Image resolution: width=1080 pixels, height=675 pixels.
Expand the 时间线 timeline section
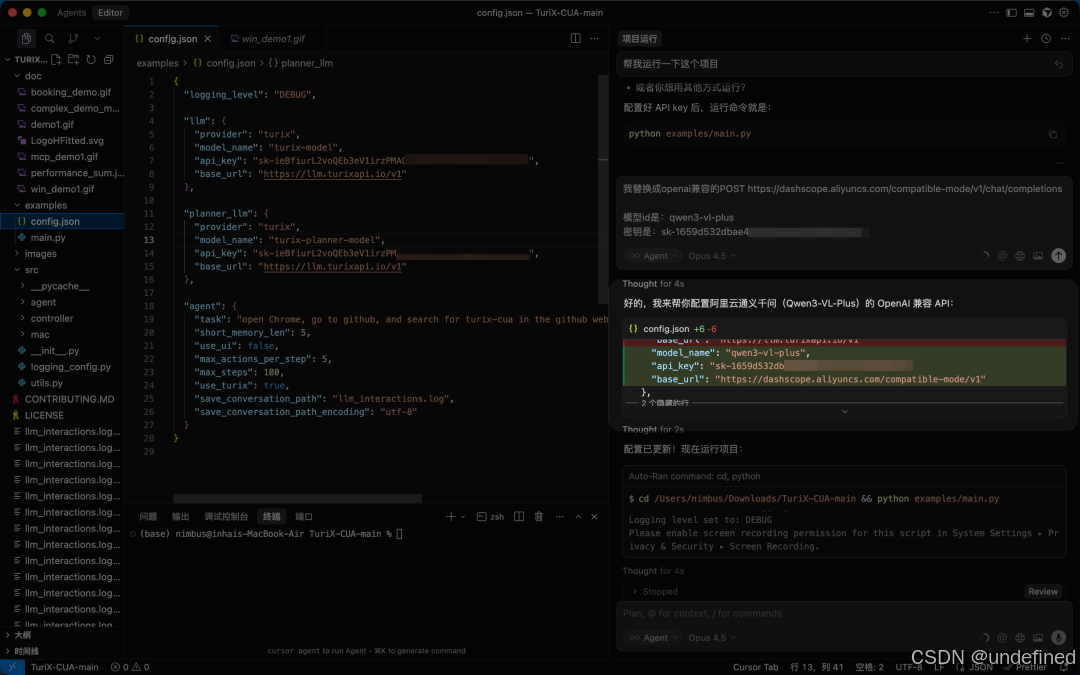[26, 651]
